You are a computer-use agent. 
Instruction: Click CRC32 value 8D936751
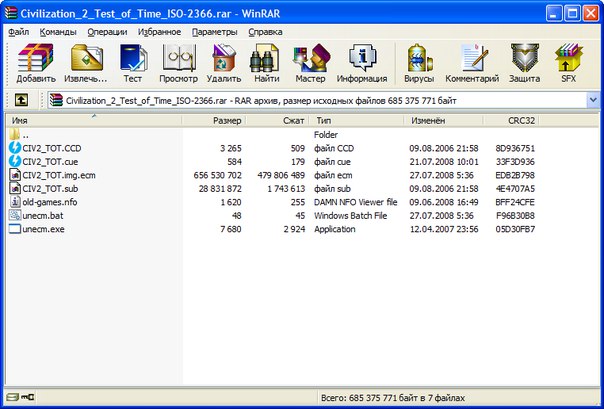click(x=515, y=148)
